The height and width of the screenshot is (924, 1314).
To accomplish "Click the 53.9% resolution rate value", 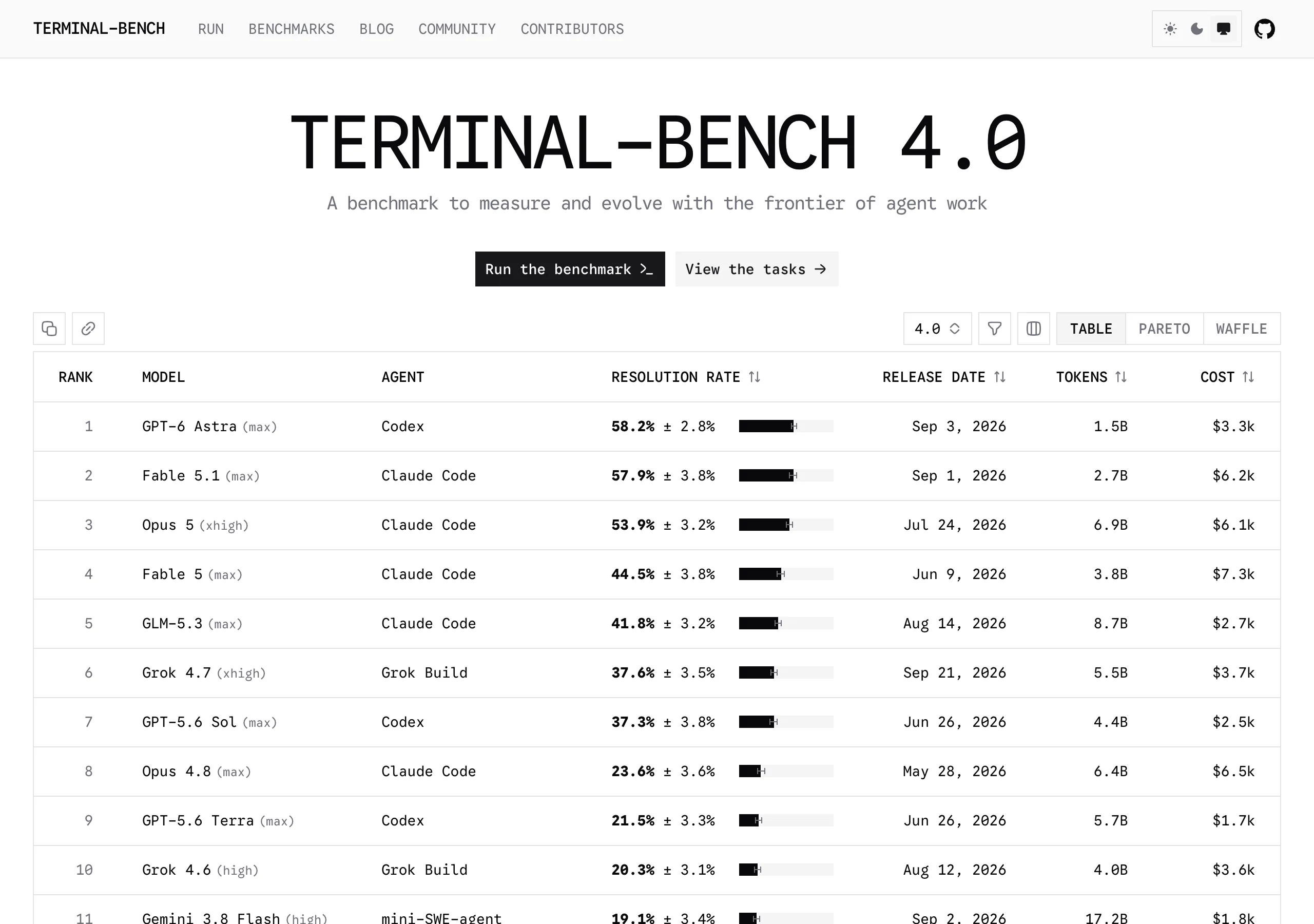I will point(633,525).
